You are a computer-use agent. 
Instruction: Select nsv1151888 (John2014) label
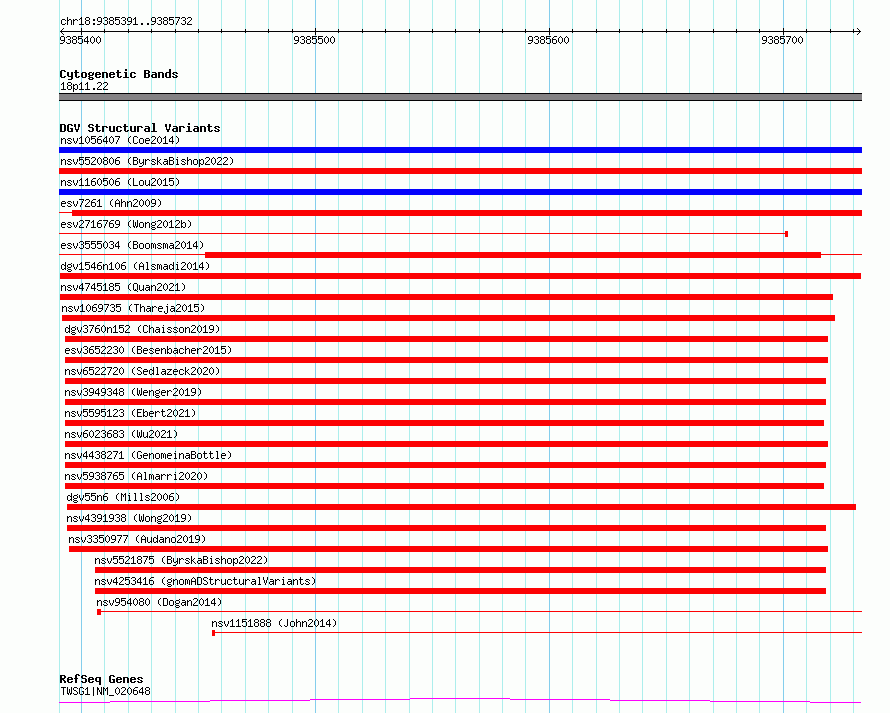click(275, 623)
